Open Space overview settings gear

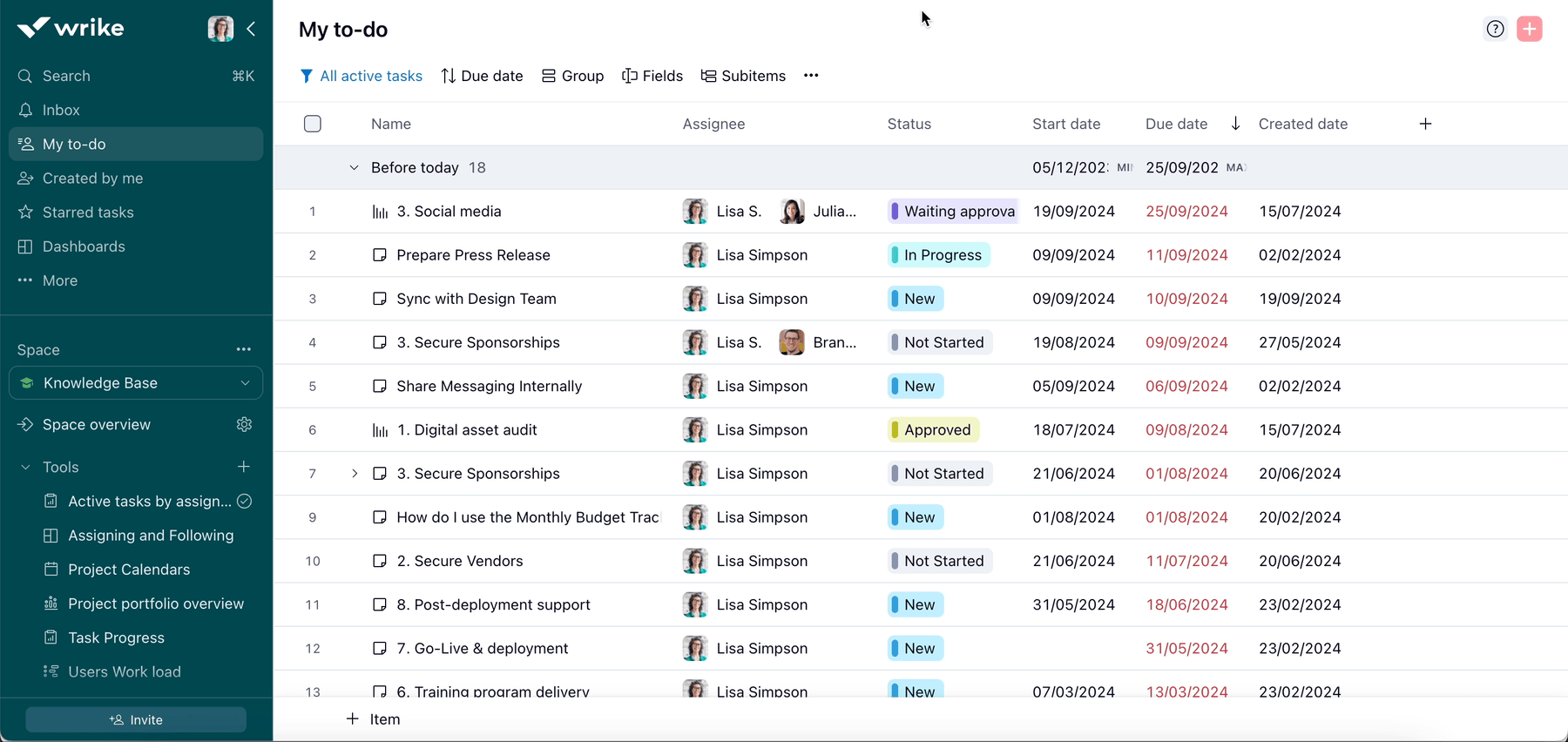[244, 424]
